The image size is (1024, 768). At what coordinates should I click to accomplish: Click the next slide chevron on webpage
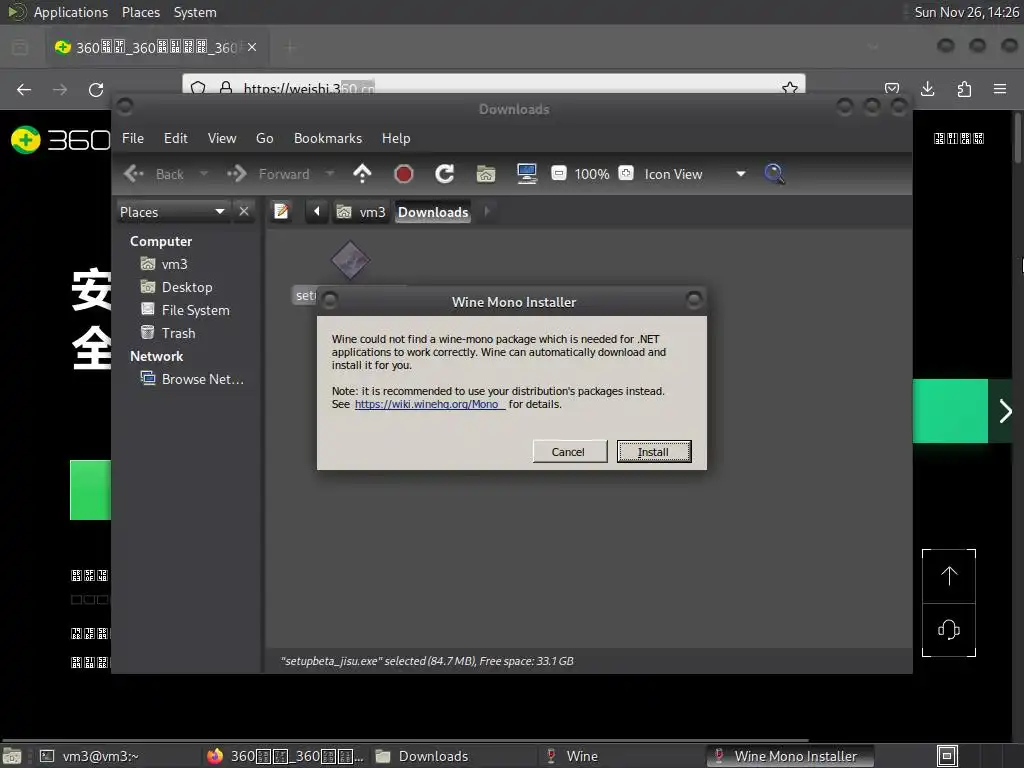(1006, 411)
